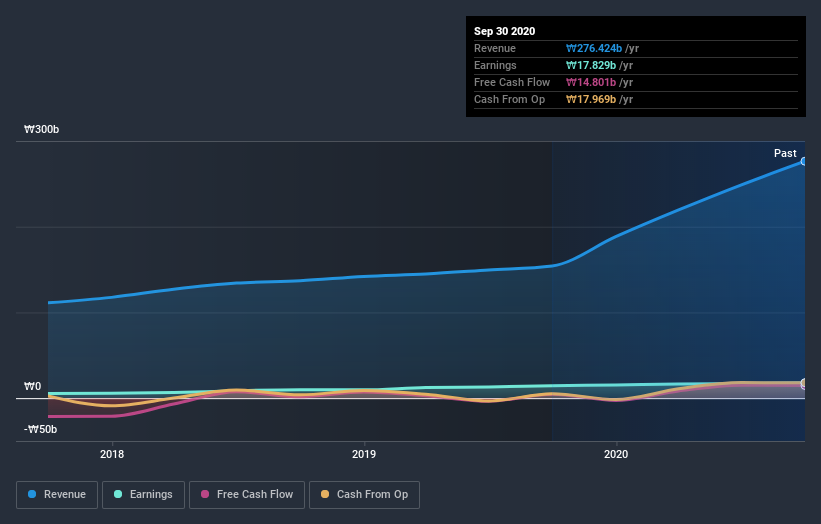Click the ₩17.829b earnings value

pos(591,65)
